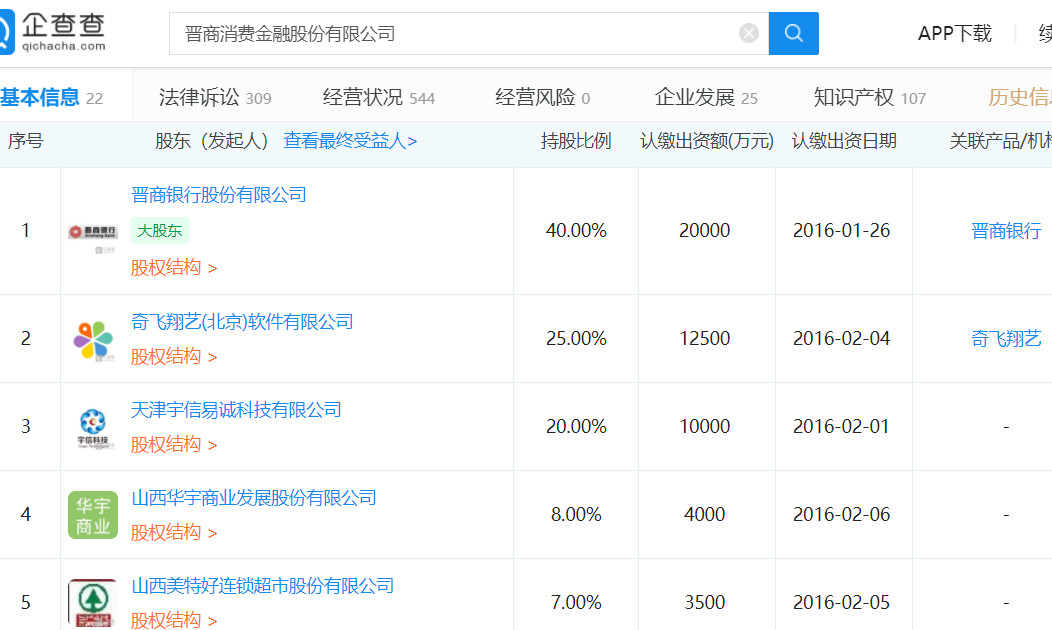
Task: Select the 4000 subscribed capital cell
Action: point(704,515)
